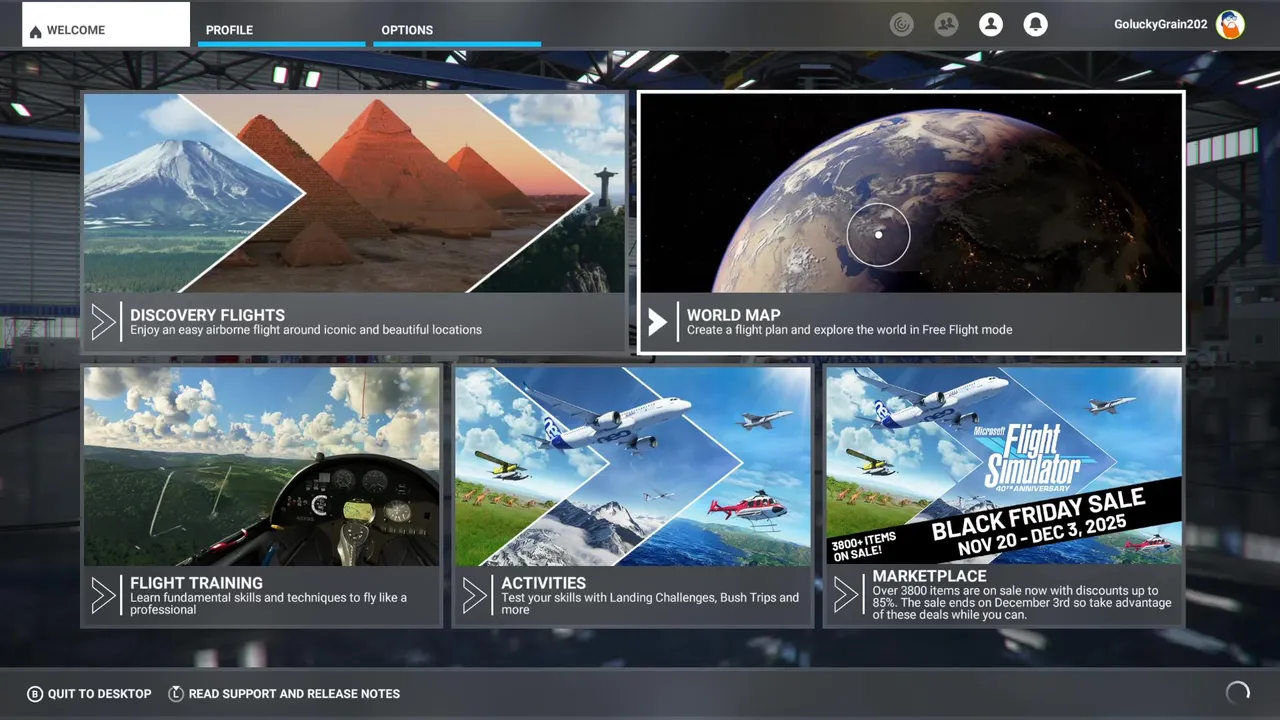Screen dimensions: 1280x720
Task: Click the World Map play arrow
Action: 657,322
